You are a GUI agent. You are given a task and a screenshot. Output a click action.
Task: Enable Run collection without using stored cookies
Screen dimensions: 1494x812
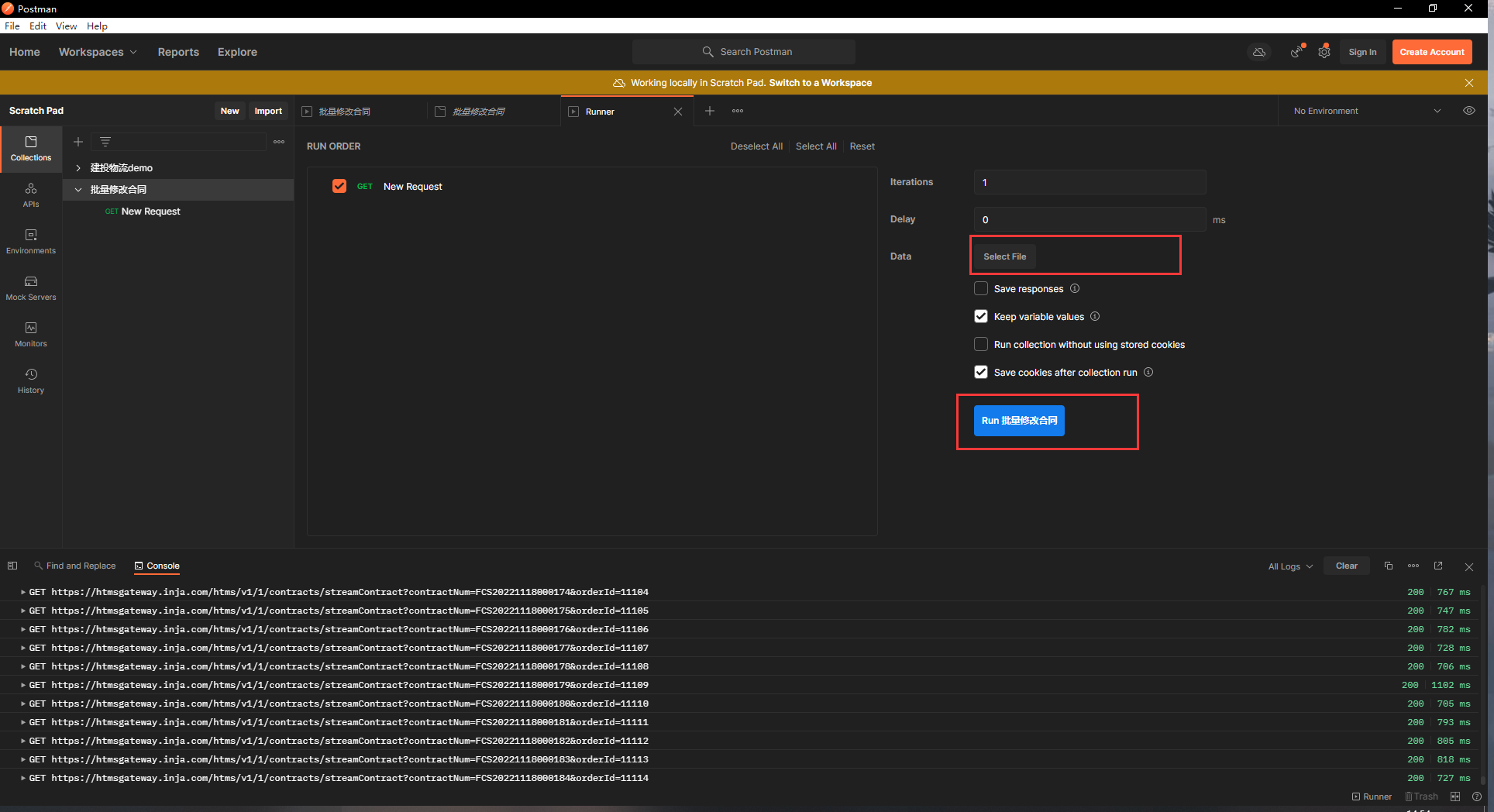(x=981, y=344)
